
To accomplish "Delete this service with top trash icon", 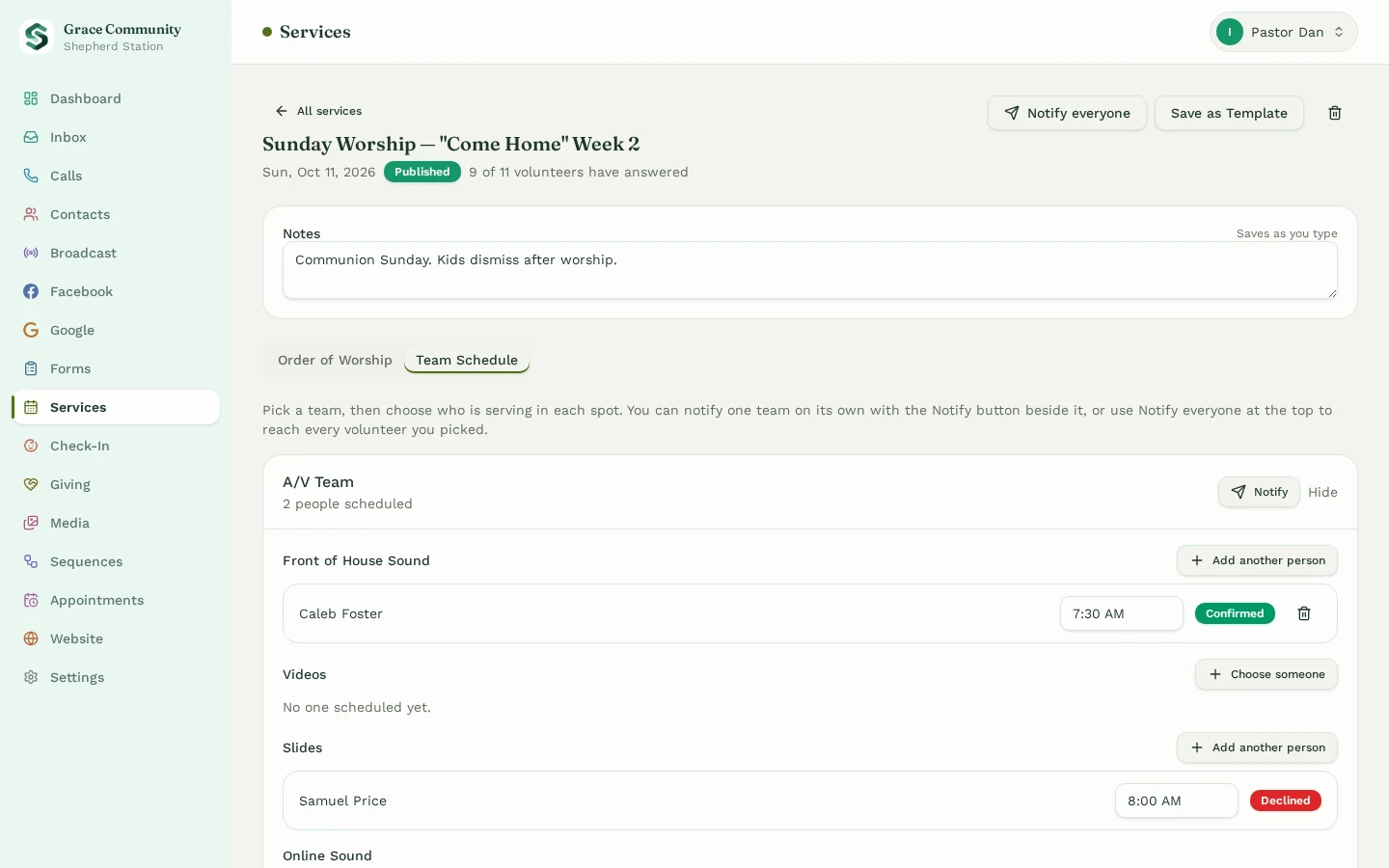I will tap(1335, 113).
